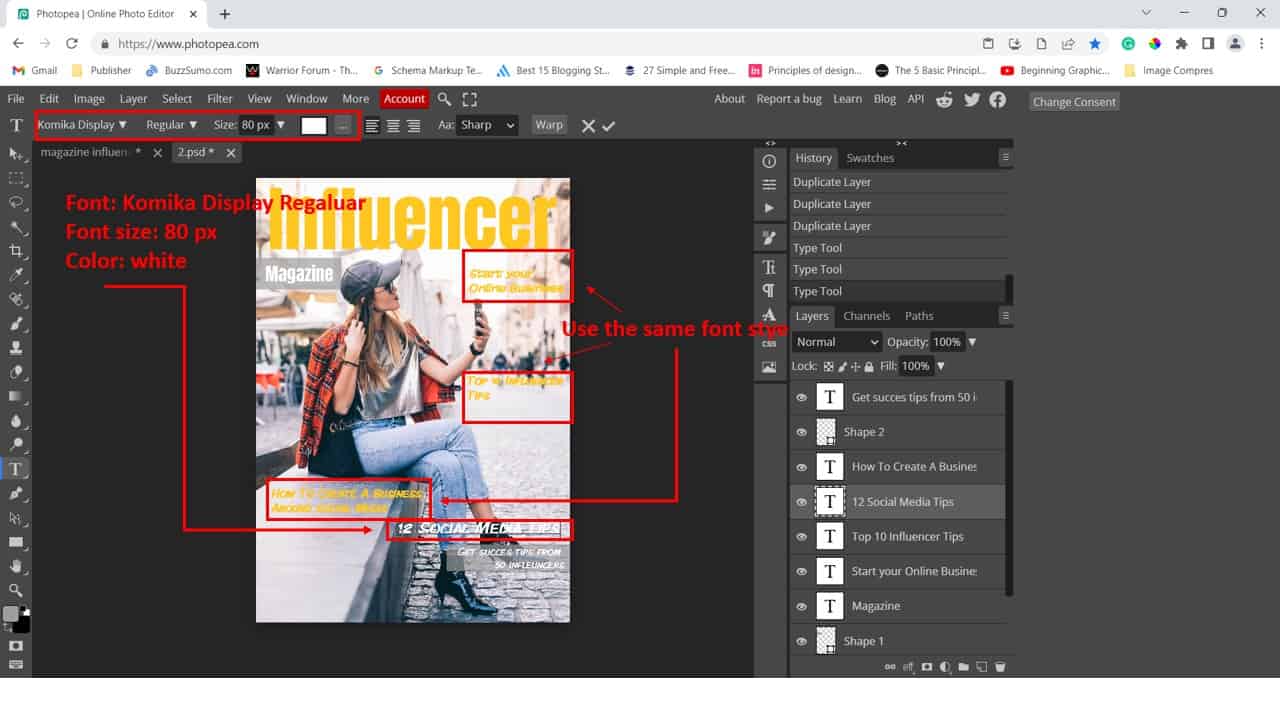Confirm text edit with checkmark icon
The width and height of the screenshot is (1280, 720).
(609, 126)
